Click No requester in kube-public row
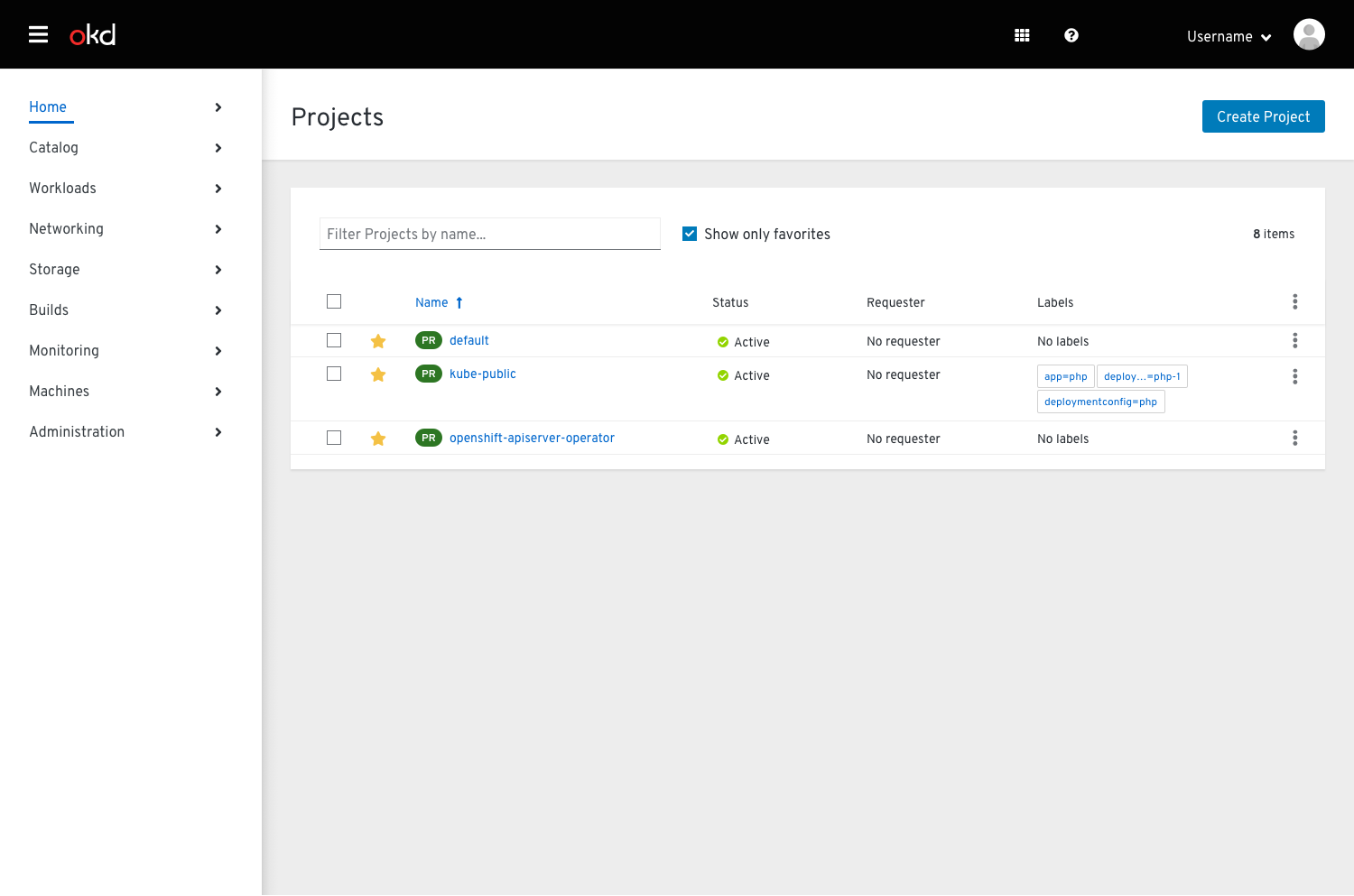This screenshot has width=1354, height=896. (x=904, y=374)
